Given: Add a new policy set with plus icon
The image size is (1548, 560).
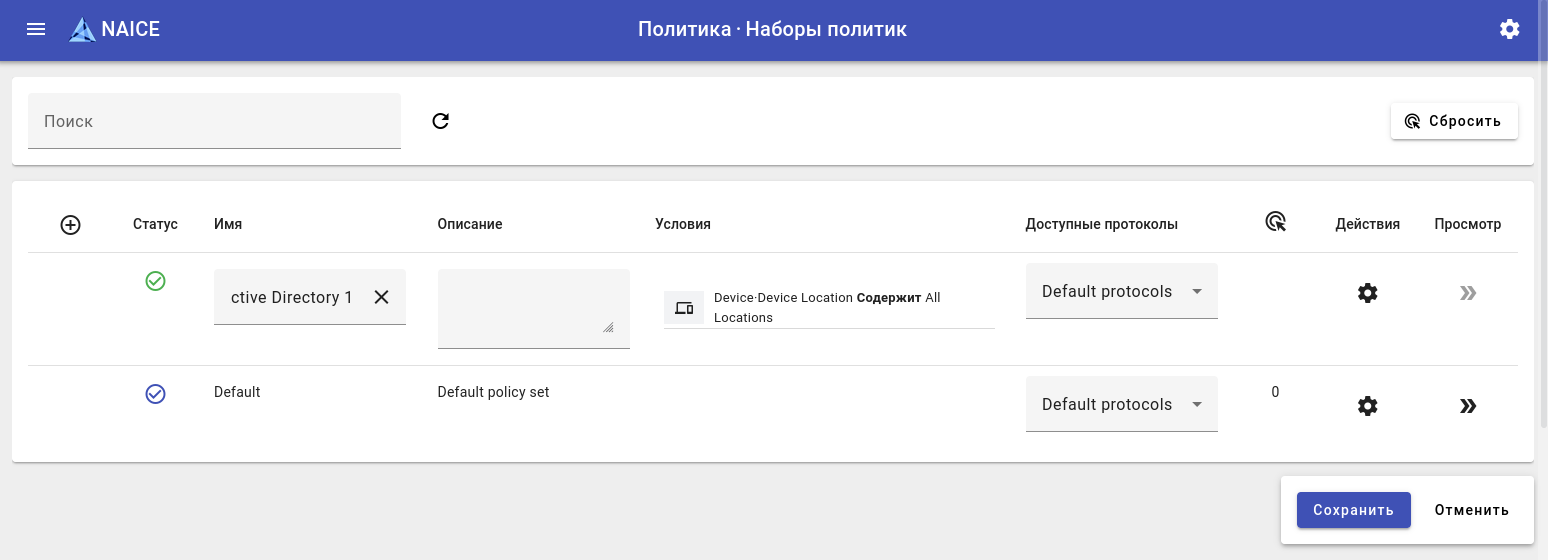Looking at the screenshot, I should [70, 225].
